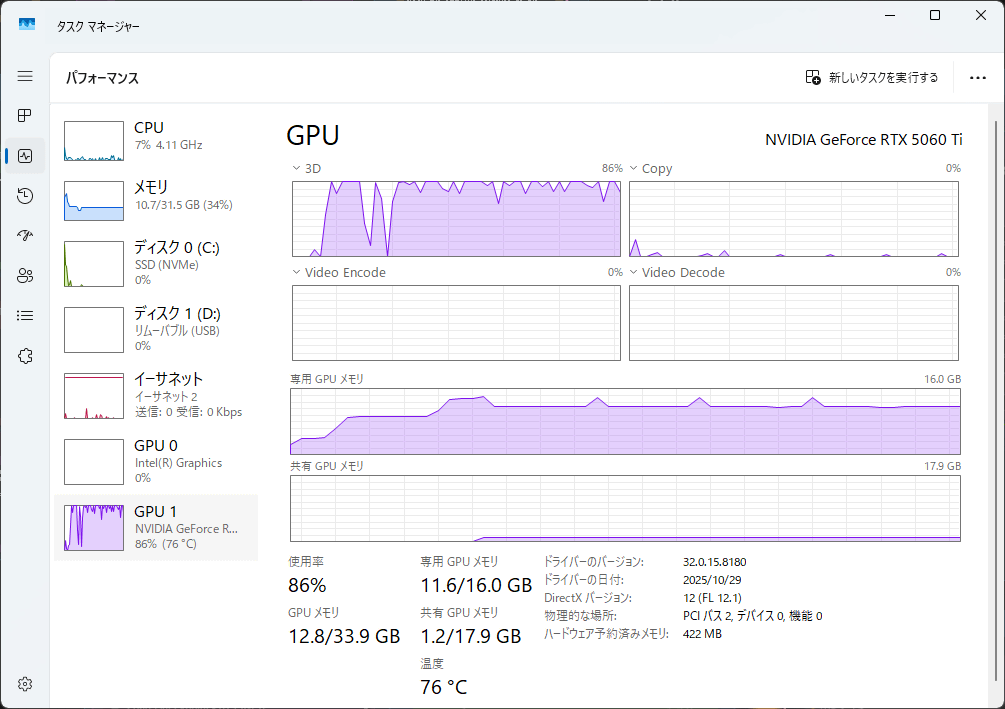
Task: Expand the 3D graph engine dropdown
Action: 307,169
